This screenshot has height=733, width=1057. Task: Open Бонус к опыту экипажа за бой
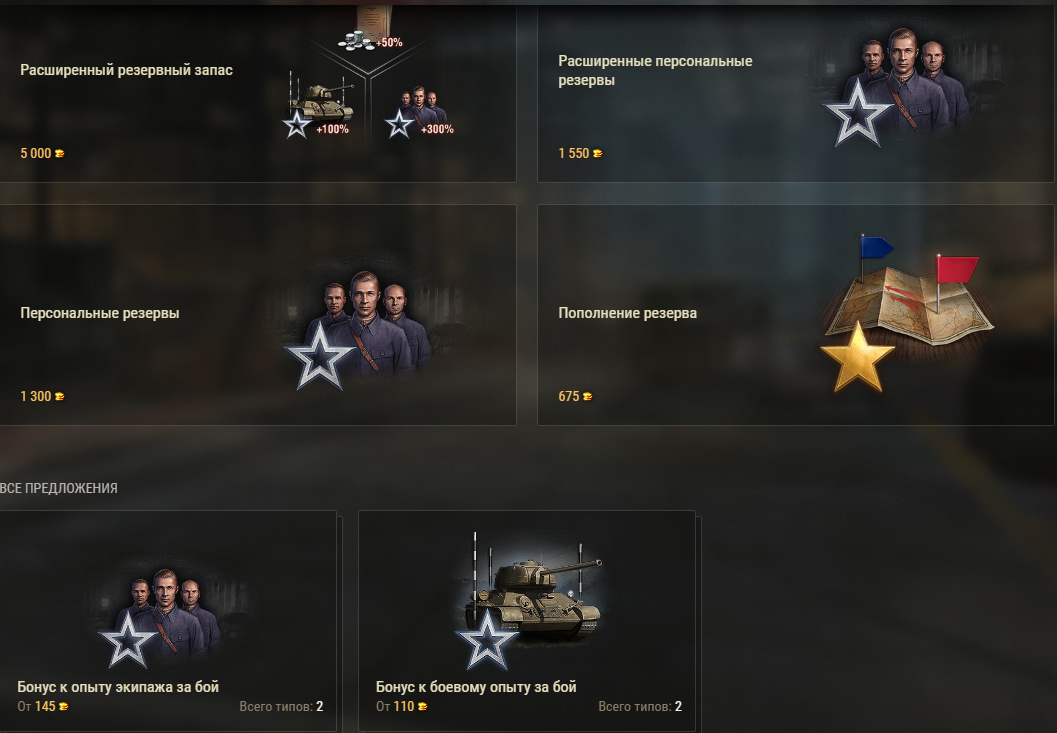(x=118, y=686)
